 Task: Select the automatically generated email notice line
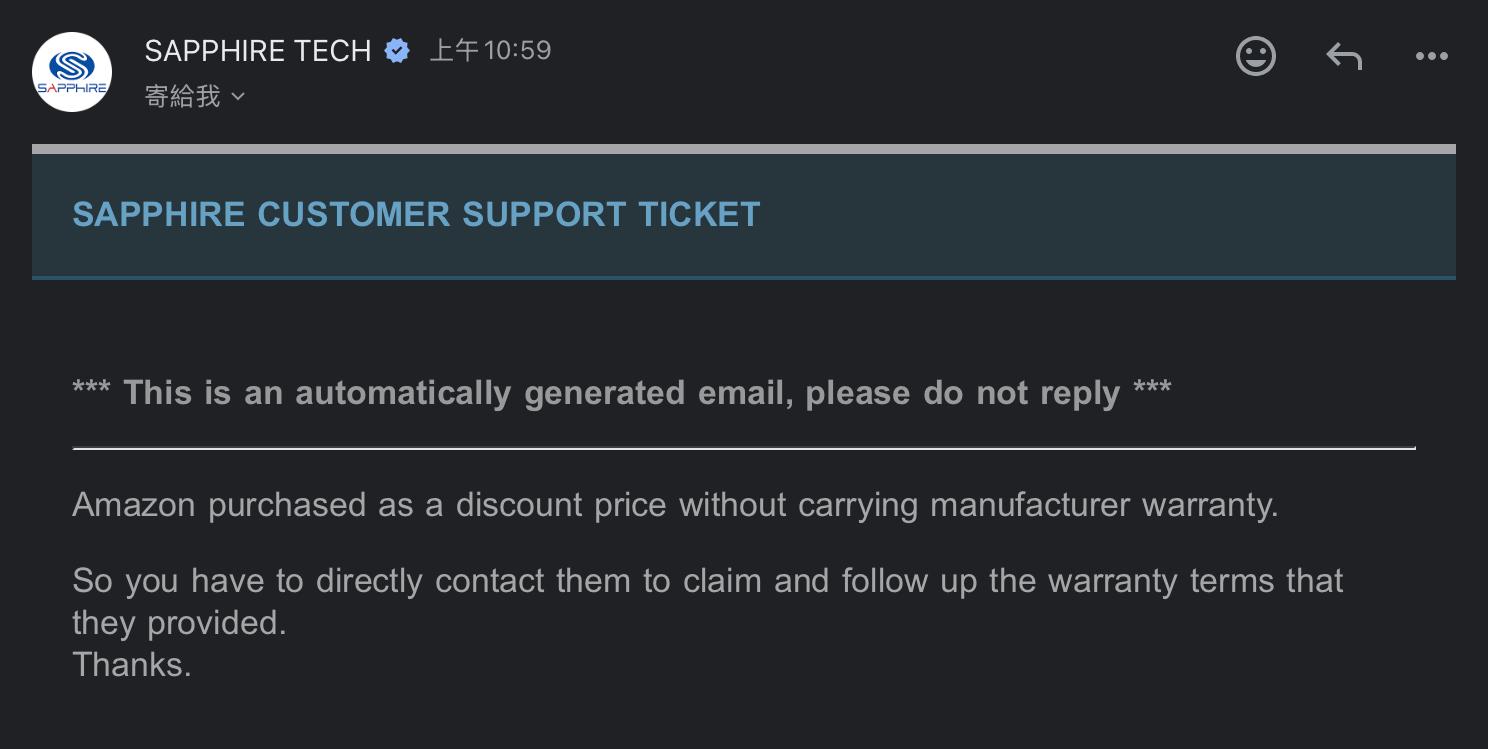[621, 393]
